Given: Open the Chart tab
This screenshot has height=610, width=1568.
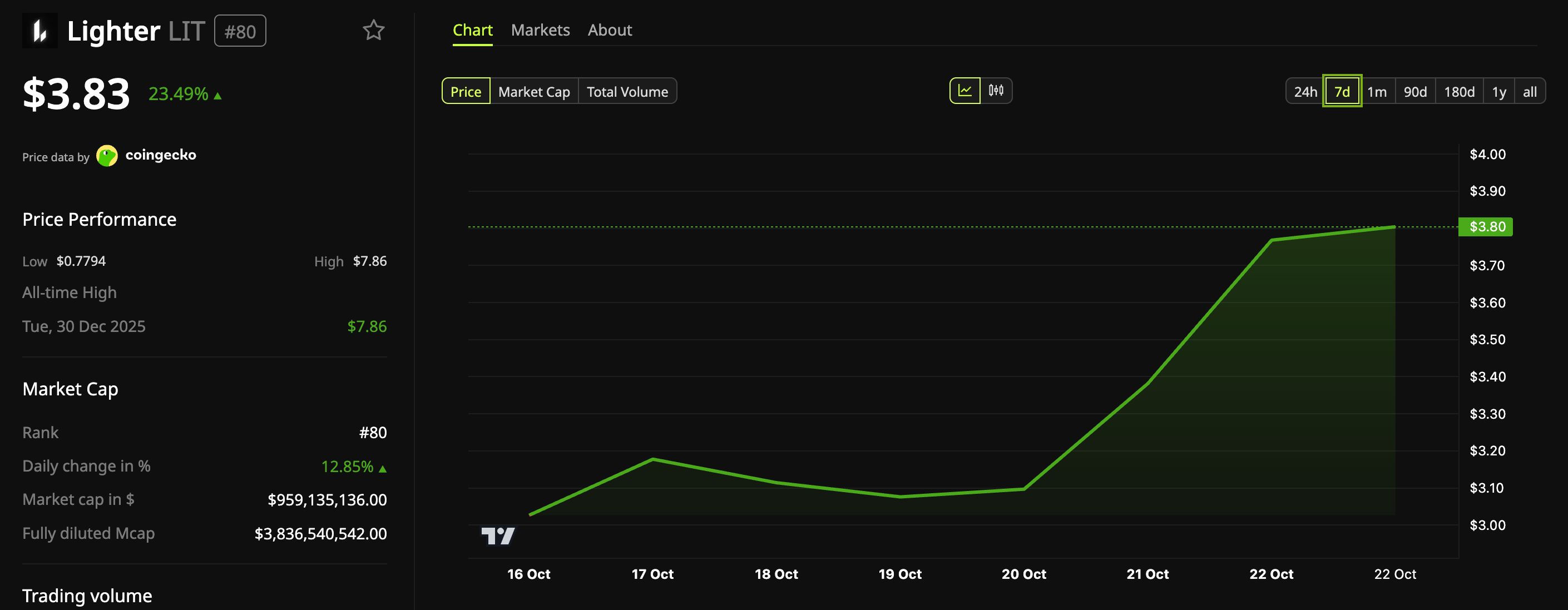Looking at the screenshot, I should click(472, 30).
